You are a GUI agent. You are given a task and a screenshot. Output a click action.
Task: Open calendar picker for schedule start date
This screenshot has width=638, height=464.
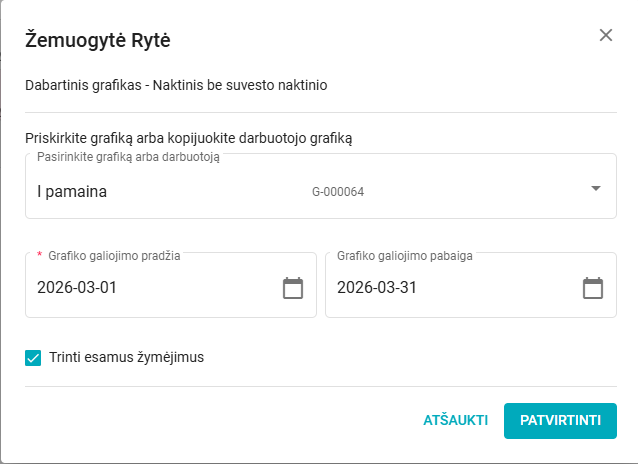293,288
